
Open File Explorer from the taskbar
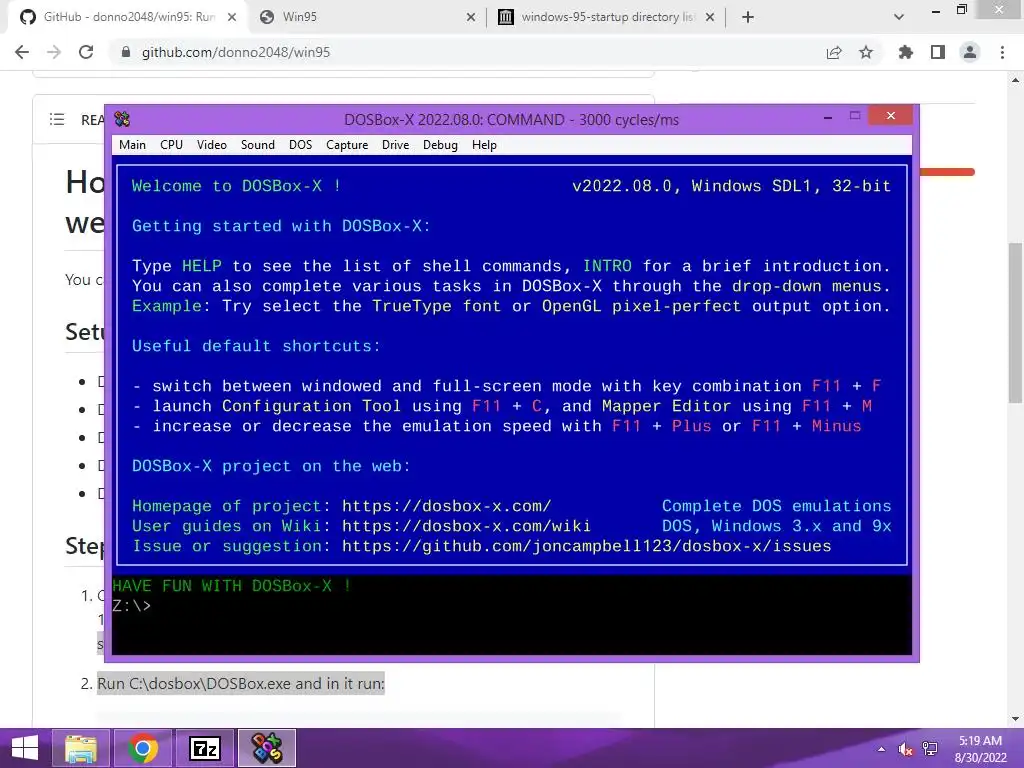[x=81, y=748]
